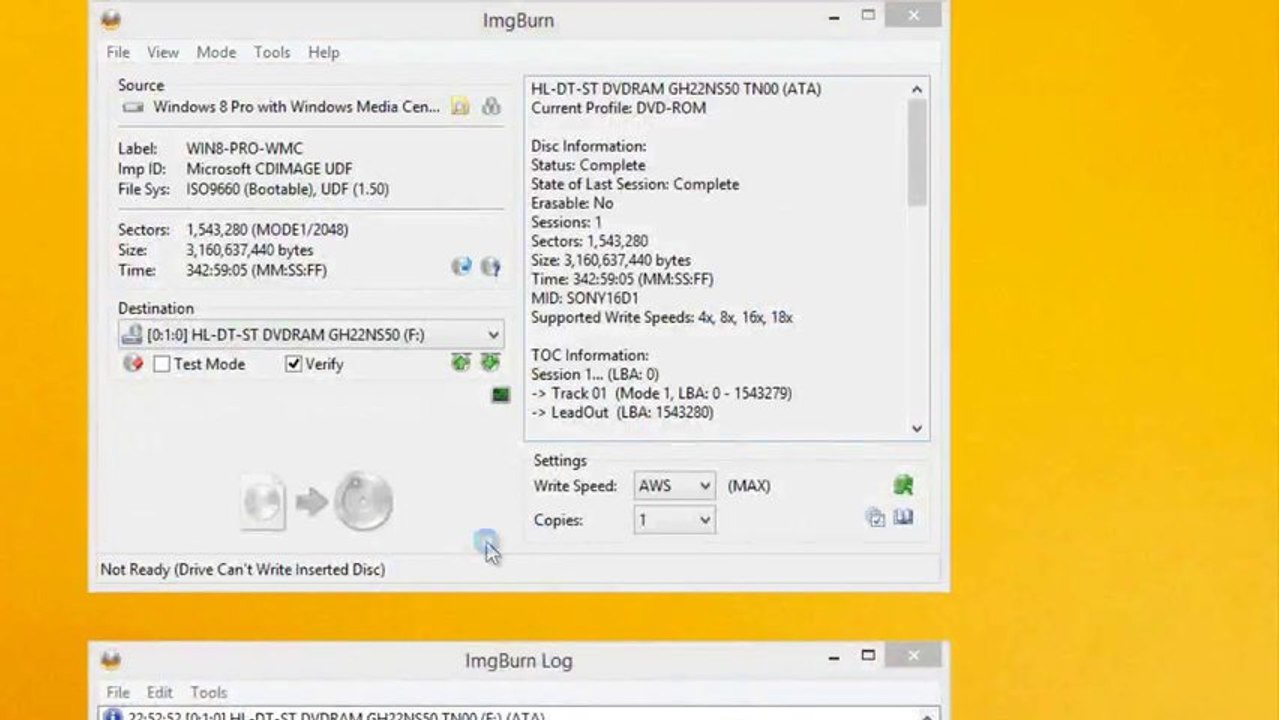The image size is (1279, 720).
Task: Click the first green drive tray icon
Action: tap(460, 362)
